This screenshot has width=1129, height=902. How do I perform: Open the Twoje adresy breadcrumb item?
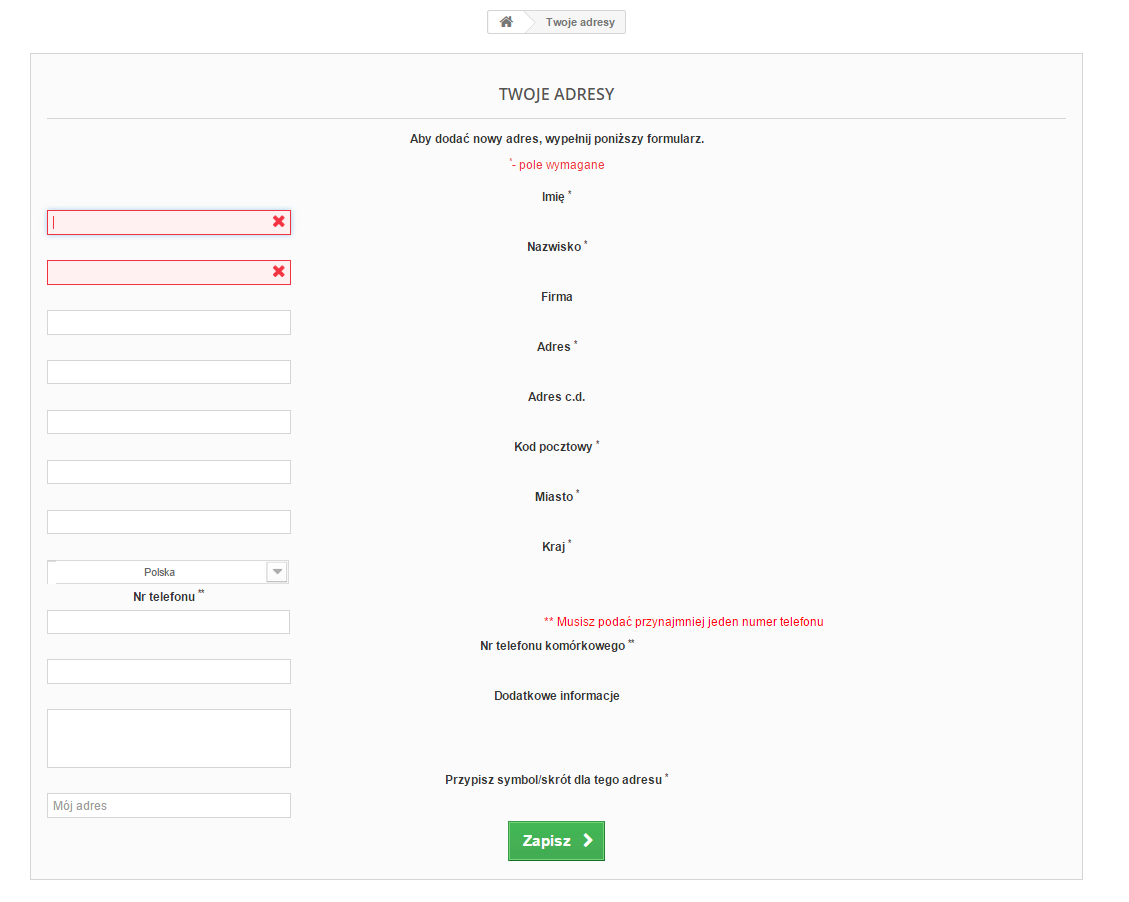tap(580, 22)
